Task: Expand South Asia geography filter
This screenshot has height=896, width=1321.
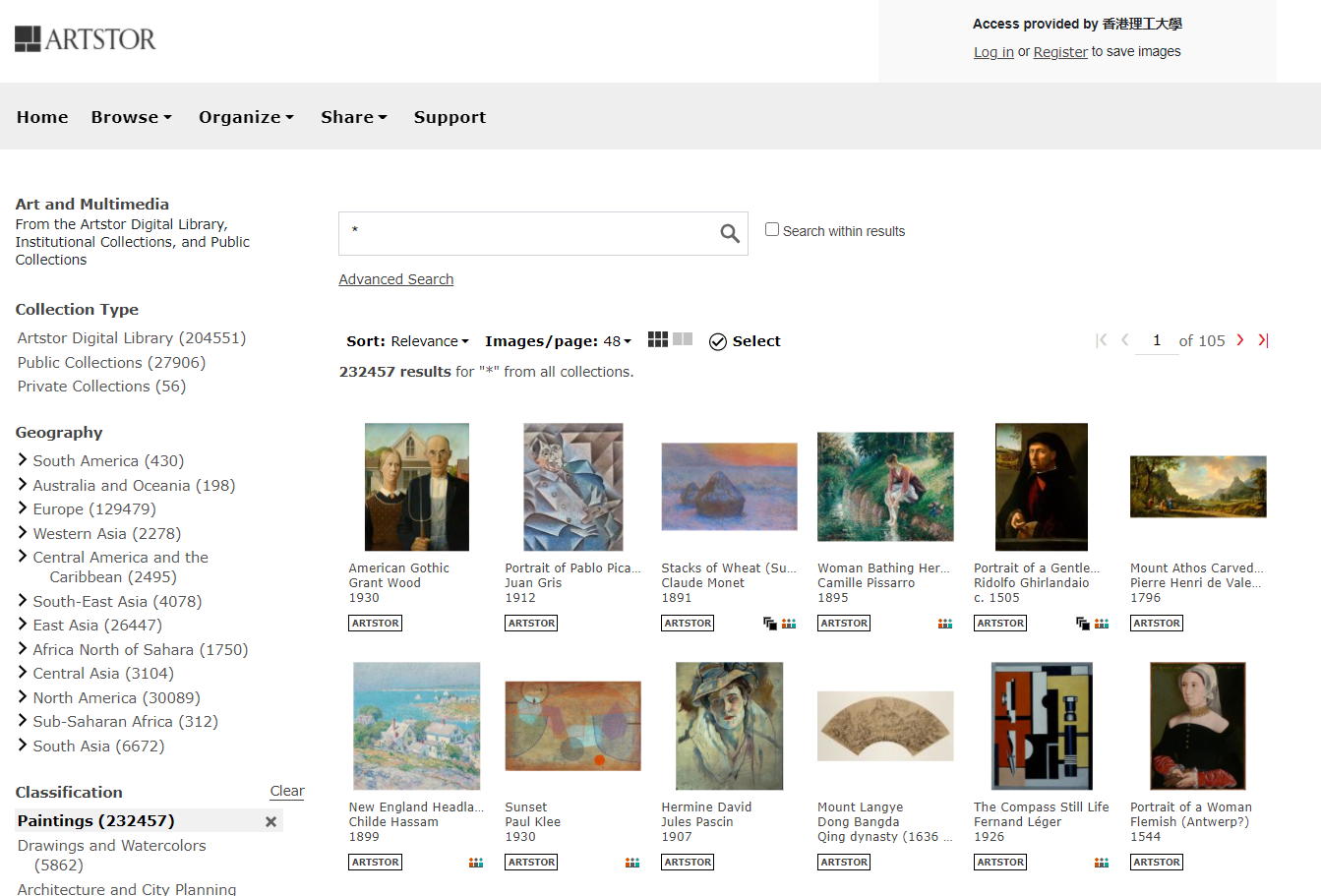Action: 23,745
